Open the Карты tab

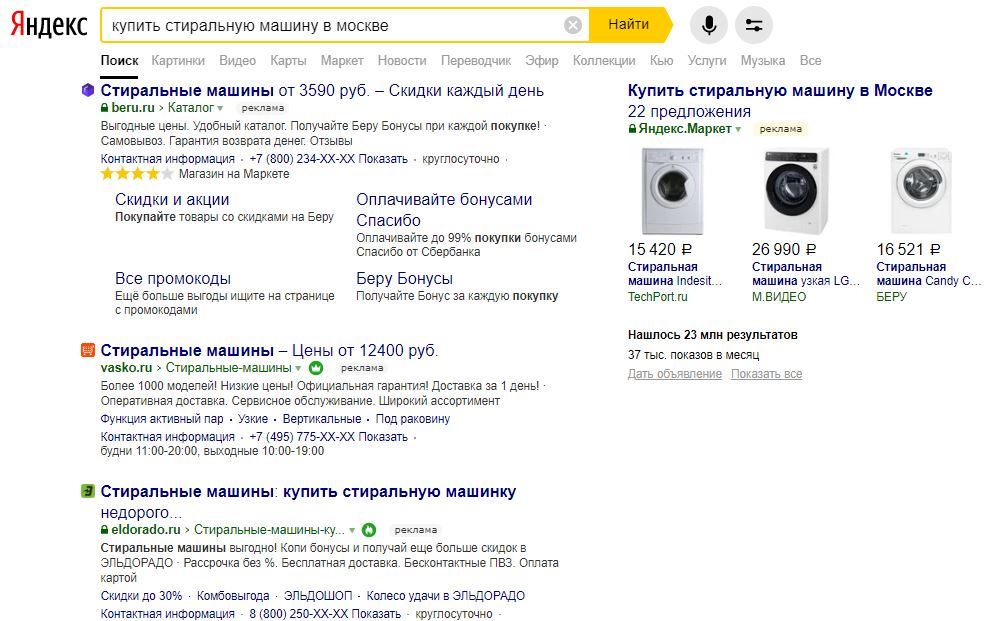point(288,60)
